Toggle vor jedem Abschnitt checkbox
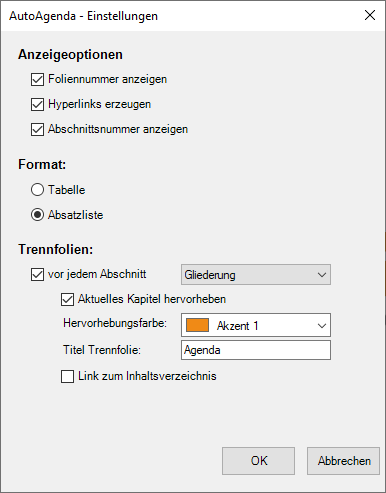This screenshot has height=493, width=386. pyautogui.click(x=37, y=275)
